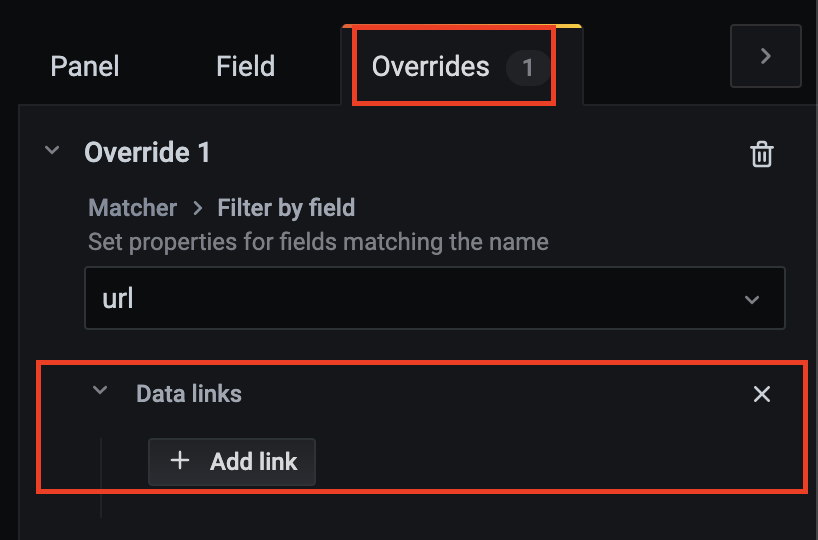This screenshot has width=818, height=540.
Task: Remove the Data links property
Action: [x=762, y=394]
